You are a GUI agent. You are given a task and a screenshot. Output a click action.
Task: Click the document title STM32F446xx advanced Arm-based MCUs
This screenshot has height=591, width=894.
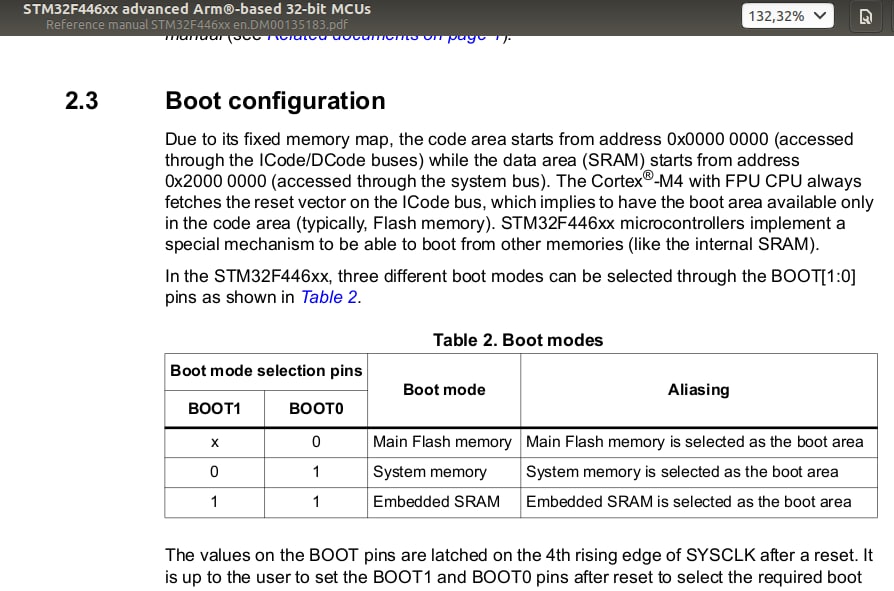point(197,9)
